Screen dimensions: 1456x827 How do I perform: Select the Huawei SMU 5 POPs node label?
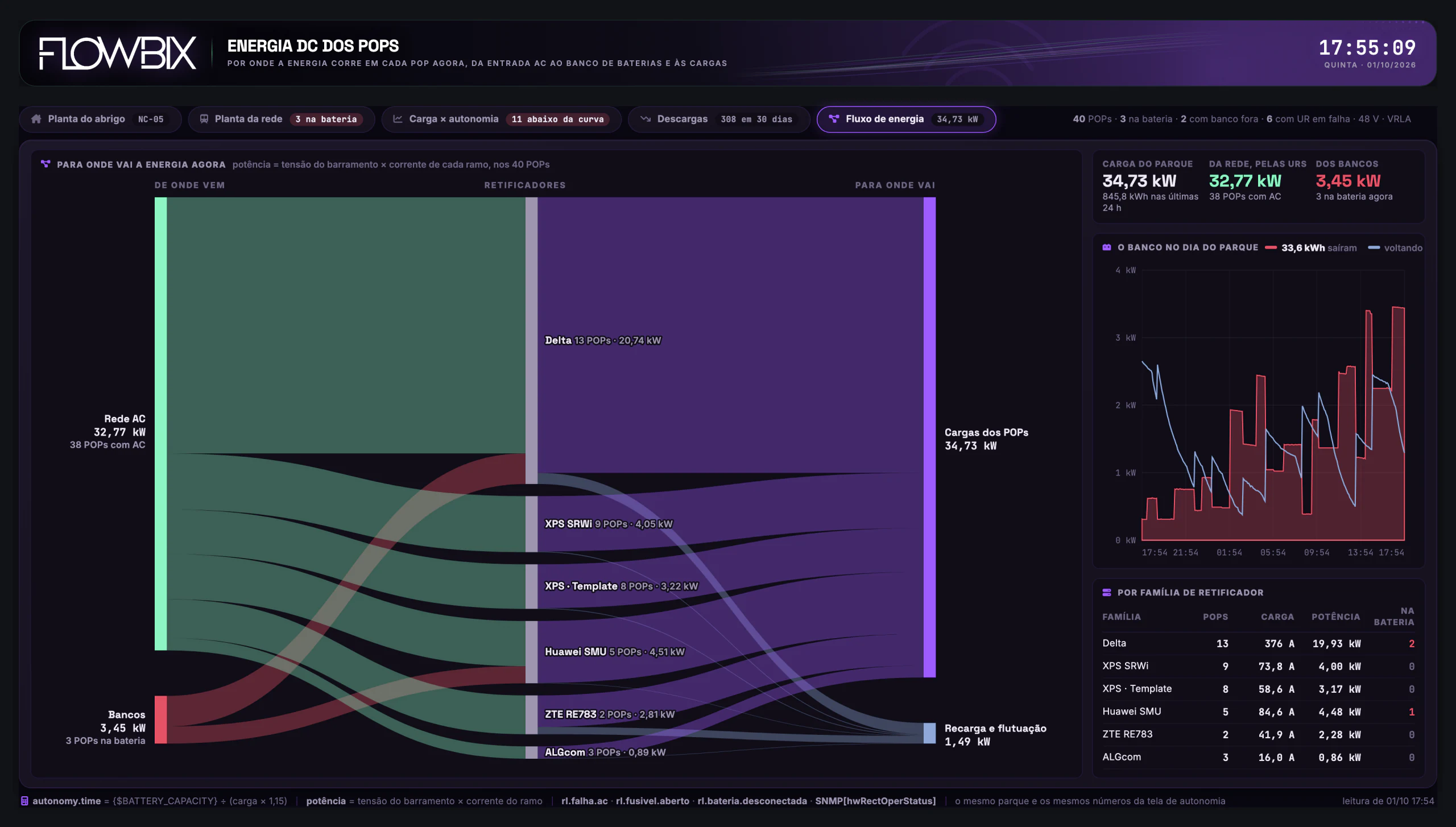coord(615,652)
